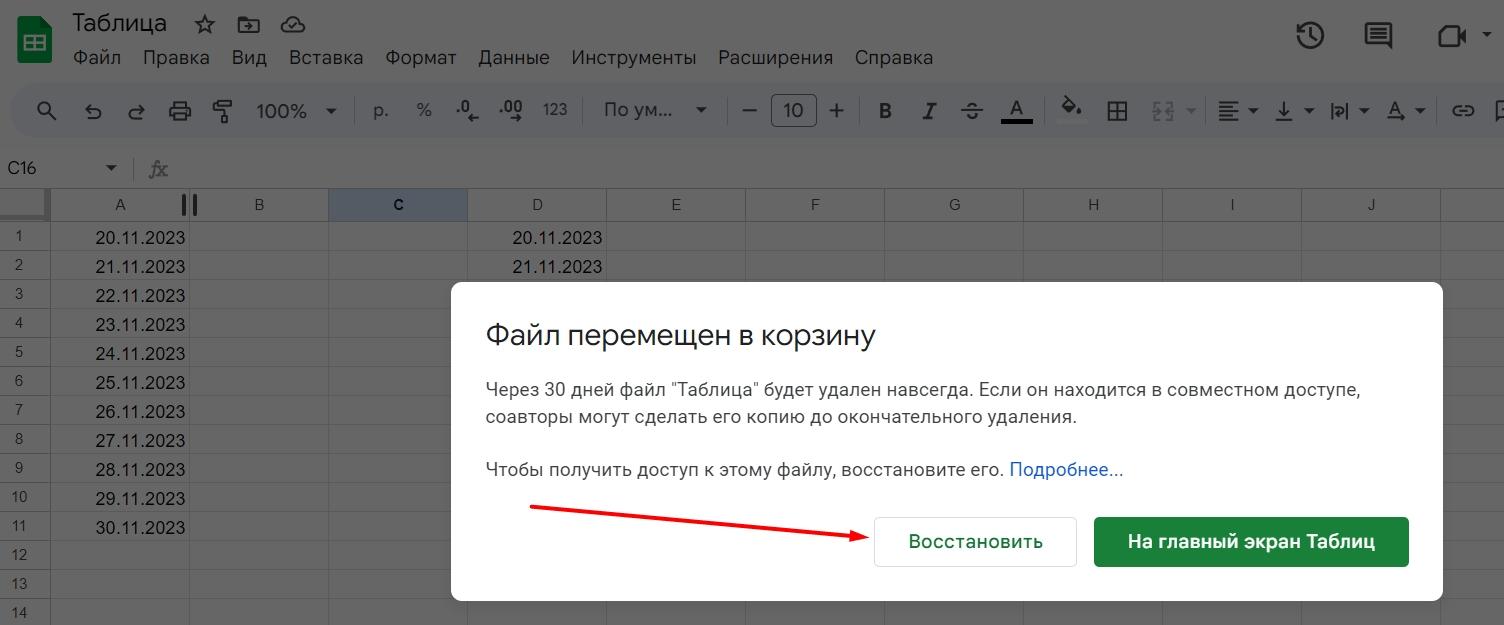This screenshot has height=625, width=1504.
Task: Click the Restore (Восстановить) button
Action: 975,542
